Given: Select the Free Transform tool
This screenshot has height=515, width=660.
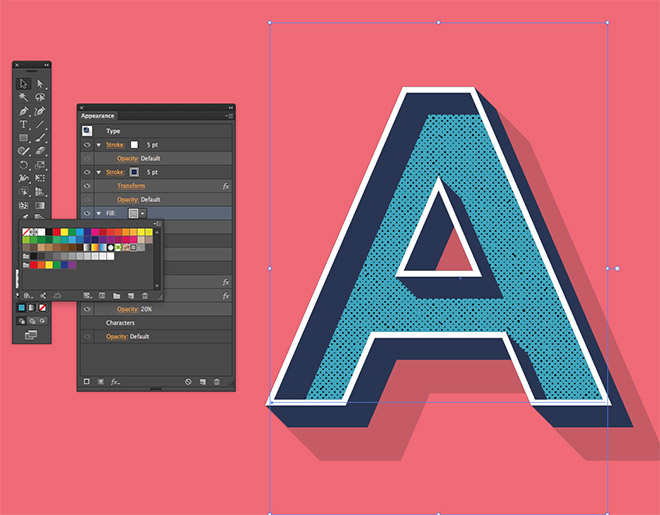Looking at the screenshot, I should (x=40, y=178).
